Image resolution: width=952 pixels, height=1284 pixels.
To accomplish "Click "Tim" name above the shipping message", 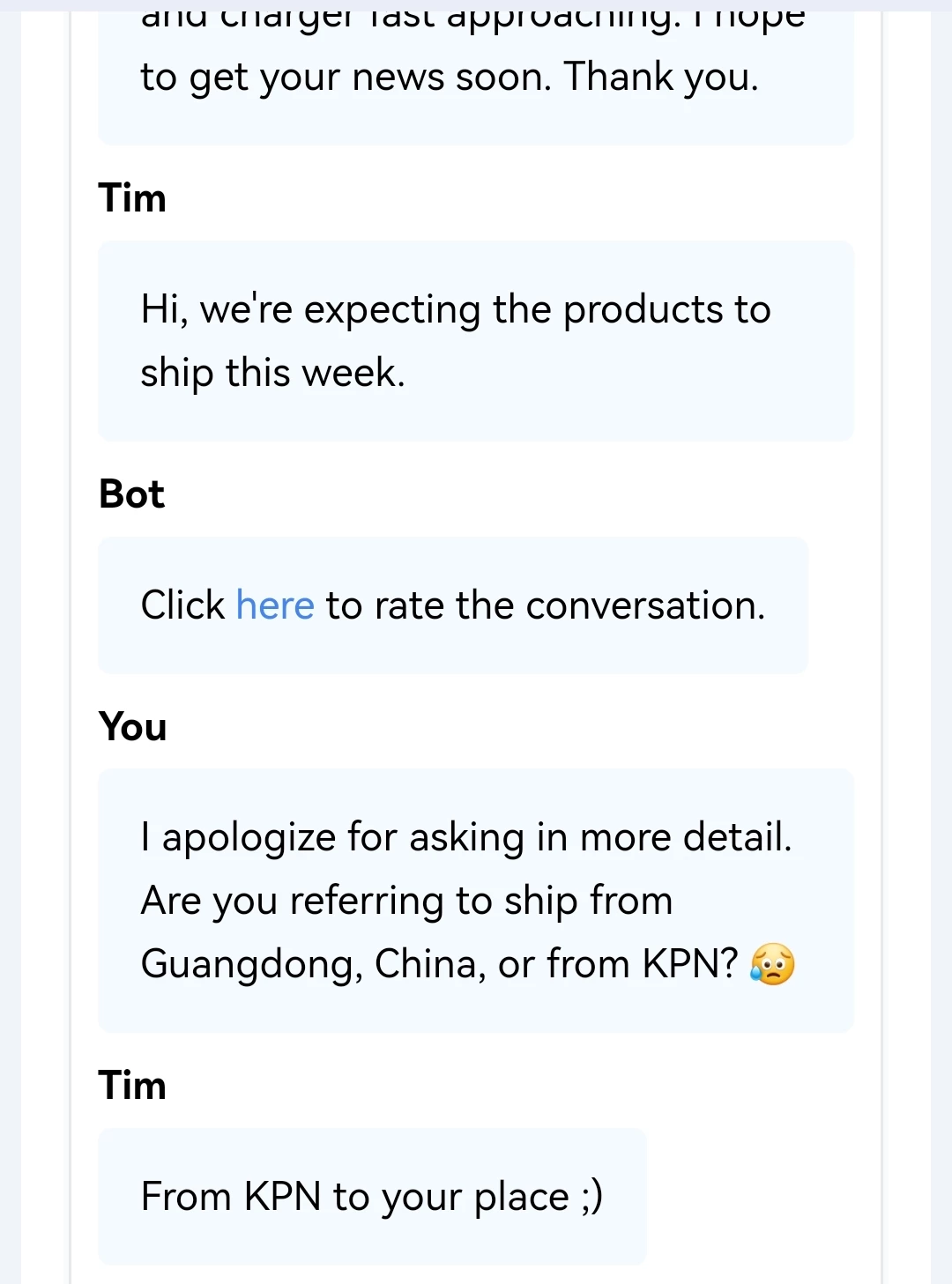I will tap(132, 198).
